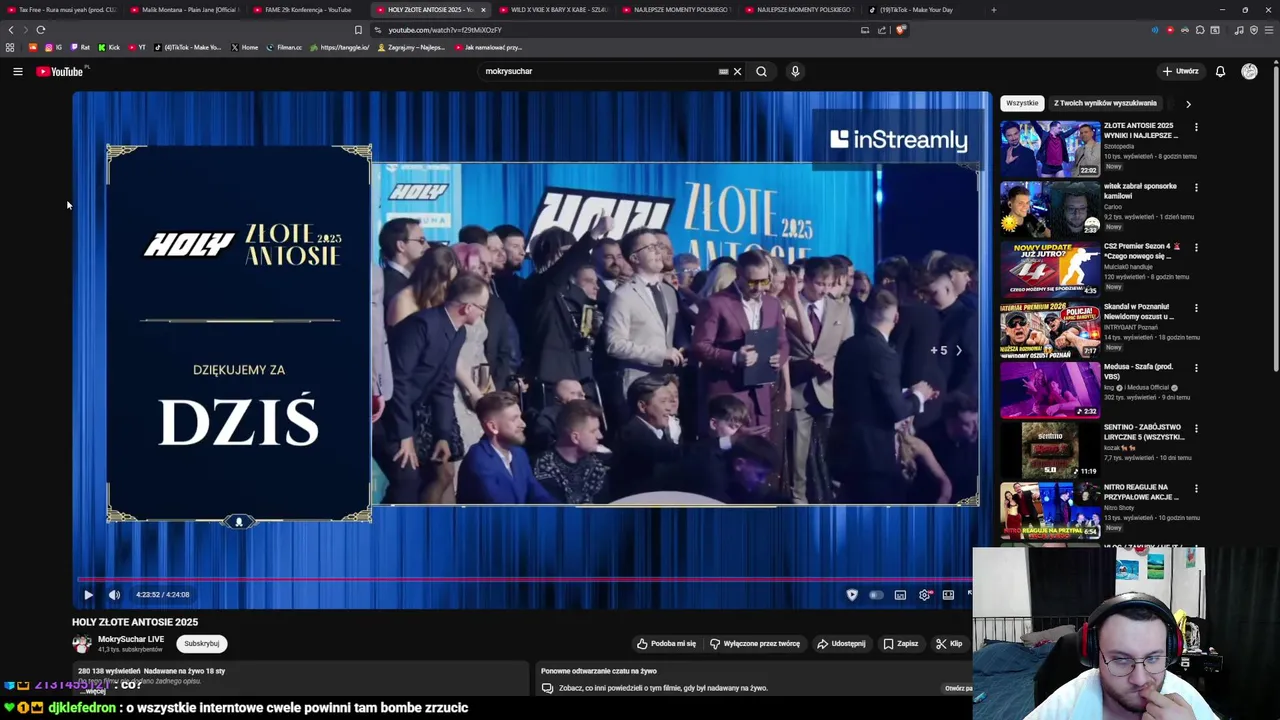Click the YouTube search text field
This screenshot has height=720, width=1280.
click(598, 71)
